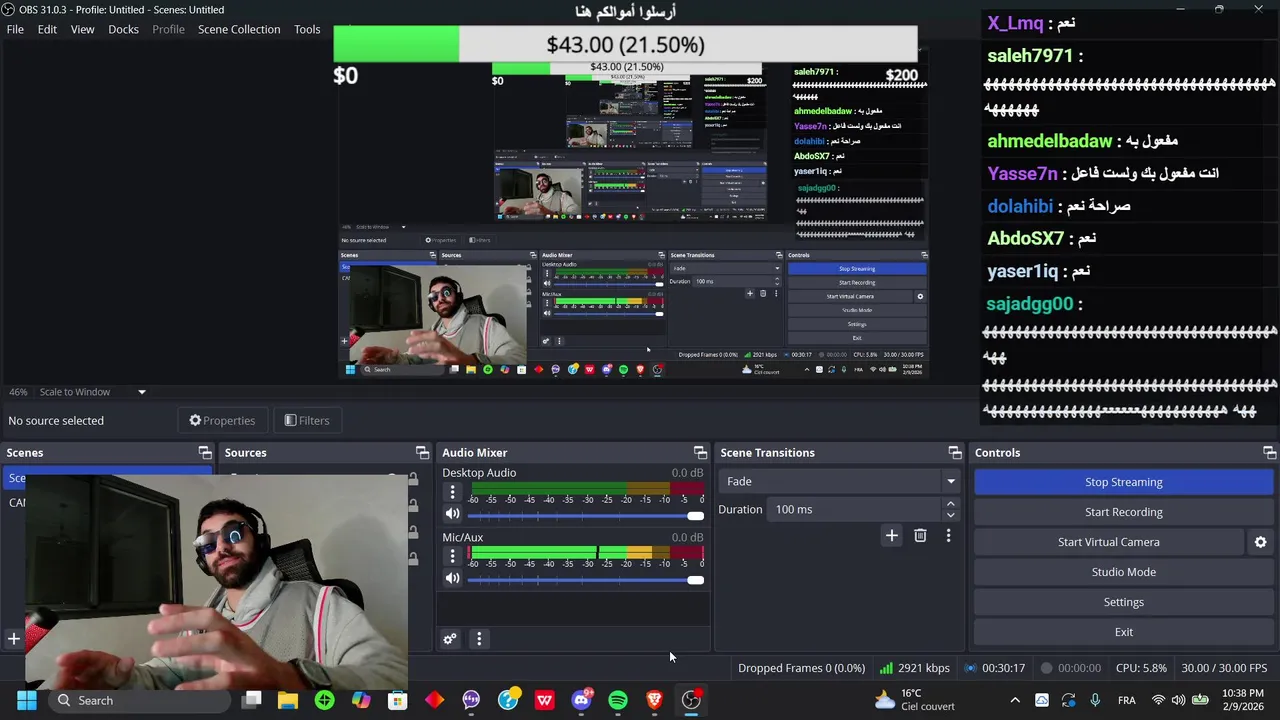The width and height of the screenshot is (1280, 720).
Task: Open source Properties button
Action: pos(222,421)
